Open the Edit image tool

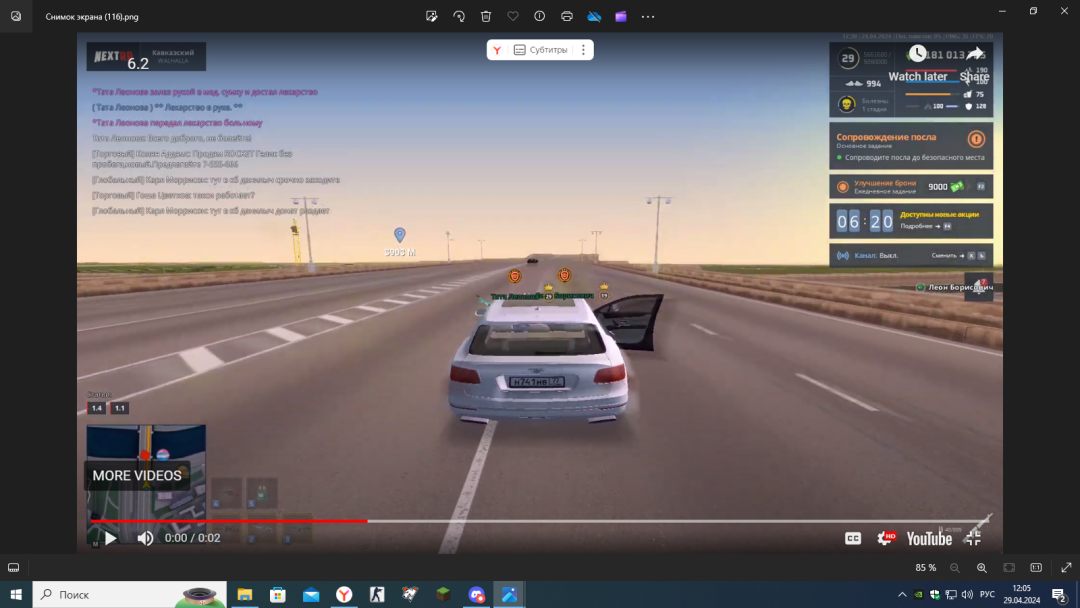(432, 17)
